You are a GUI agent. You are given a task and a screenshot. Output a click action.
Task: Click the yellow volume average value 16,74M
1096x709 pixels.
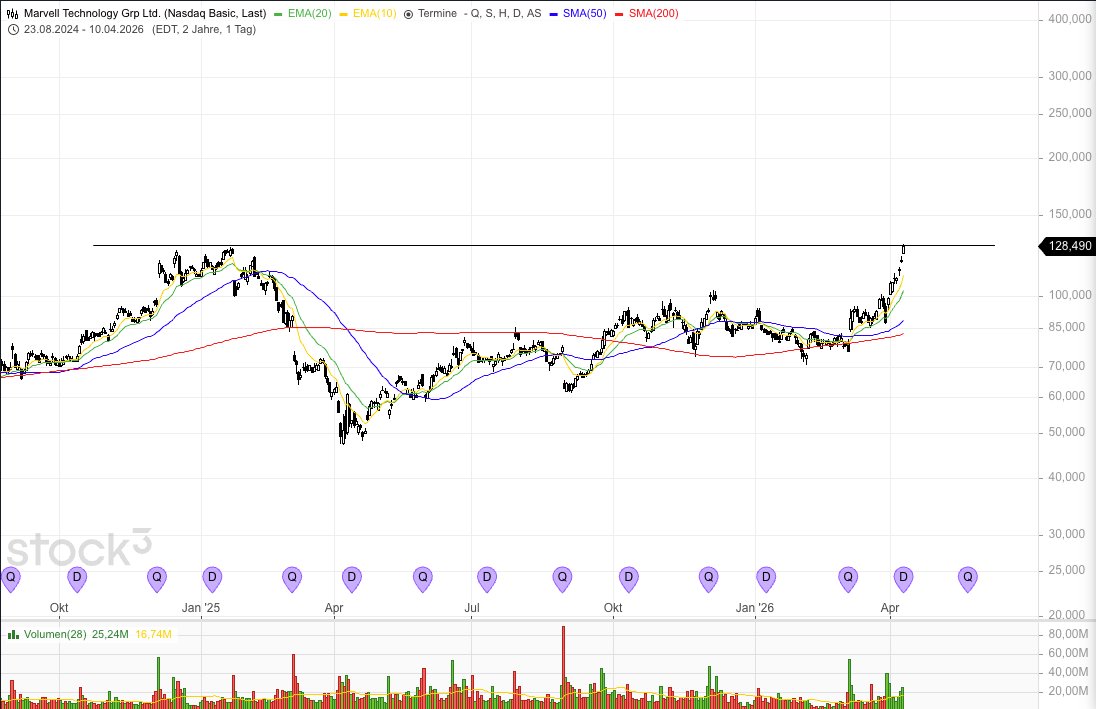click(153, 635)
